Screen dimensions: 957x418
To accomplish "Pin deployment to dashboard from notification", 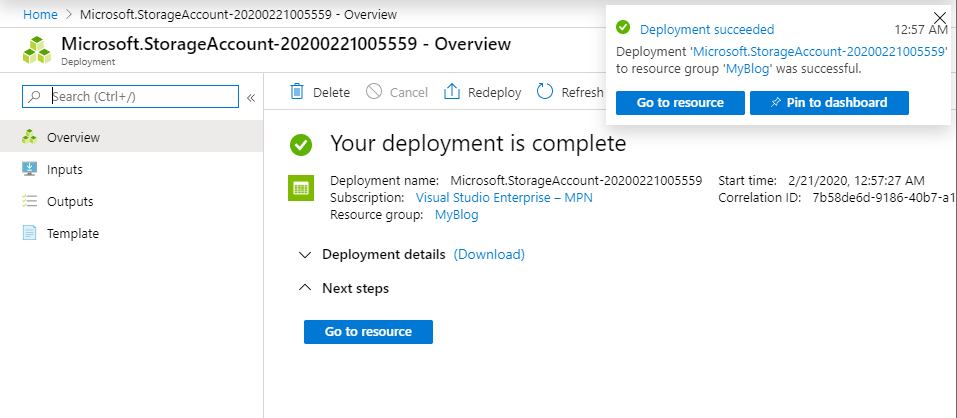I will point(829,103).
